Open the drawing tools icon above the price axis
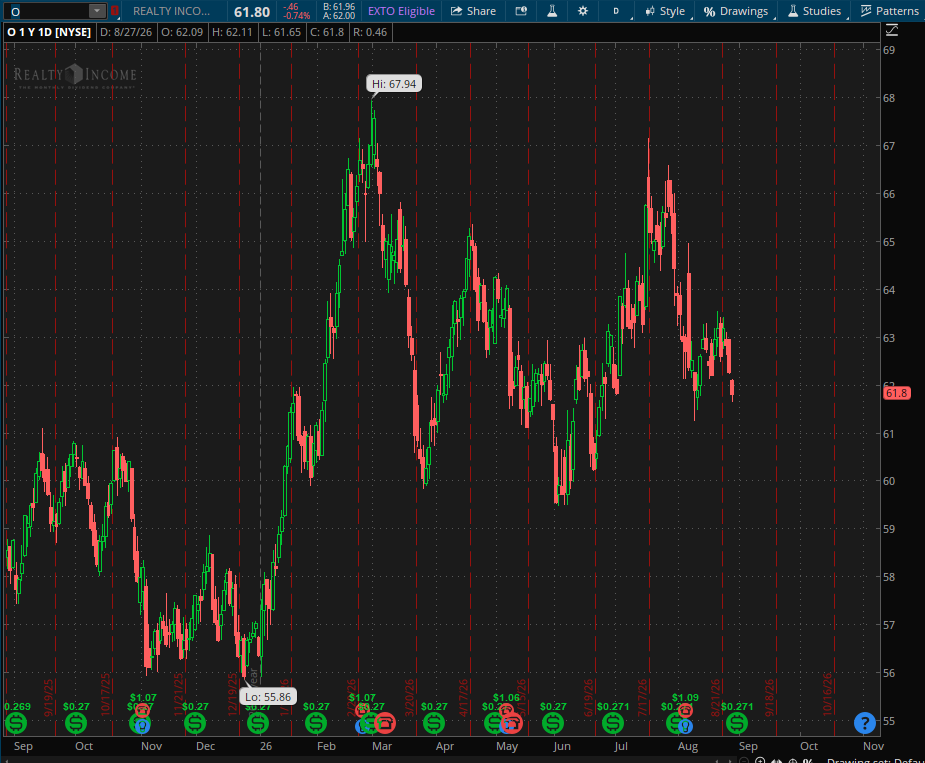925x763 pixels. pos(891,30)
